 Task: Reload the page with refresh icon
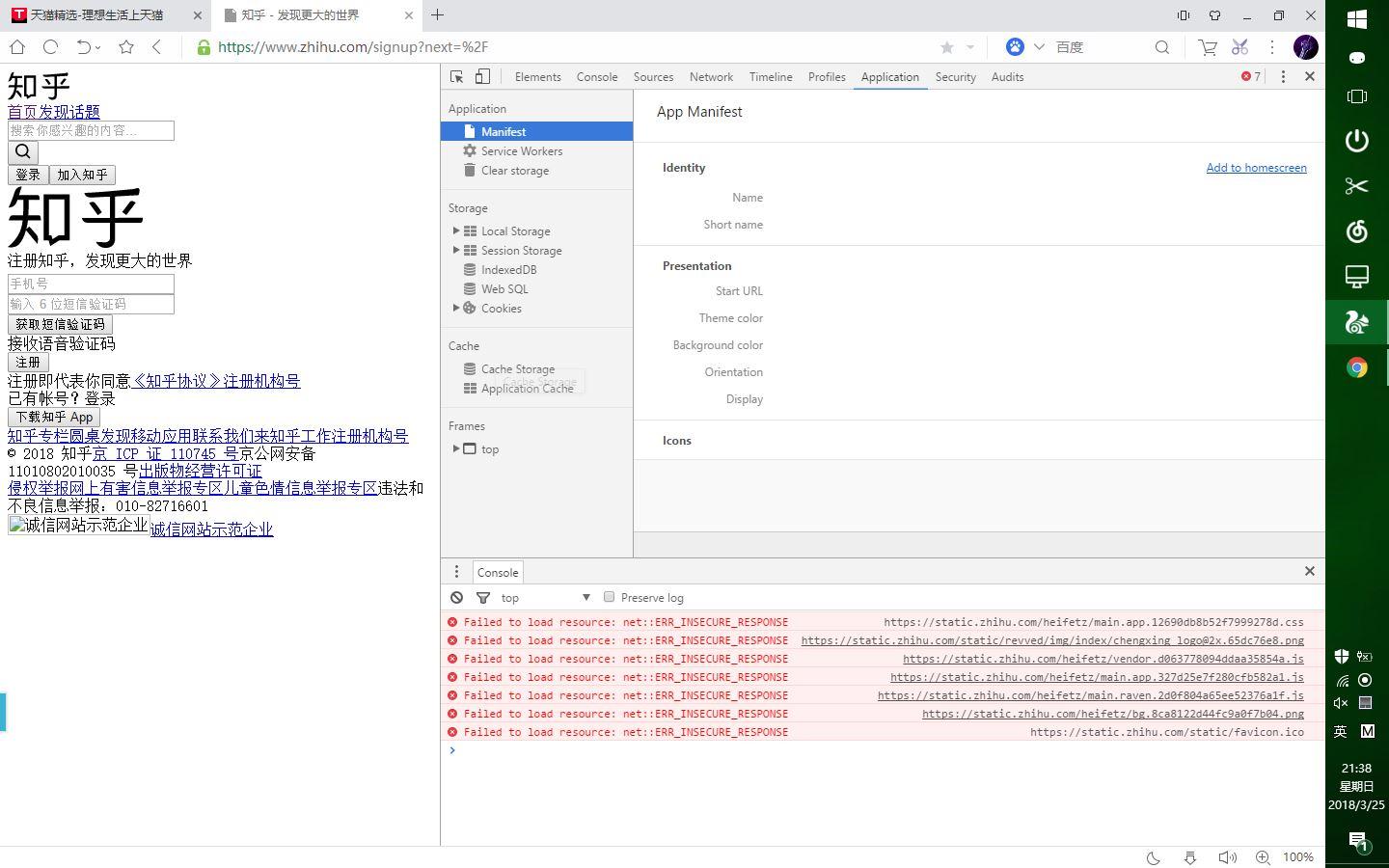coord(51,47)
